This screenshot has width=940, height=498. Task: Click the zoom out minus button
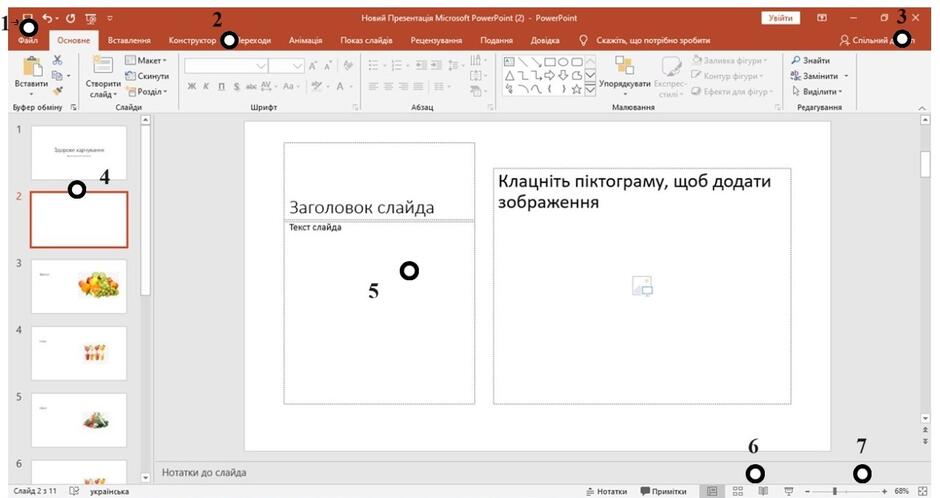(x=808, y=491)
